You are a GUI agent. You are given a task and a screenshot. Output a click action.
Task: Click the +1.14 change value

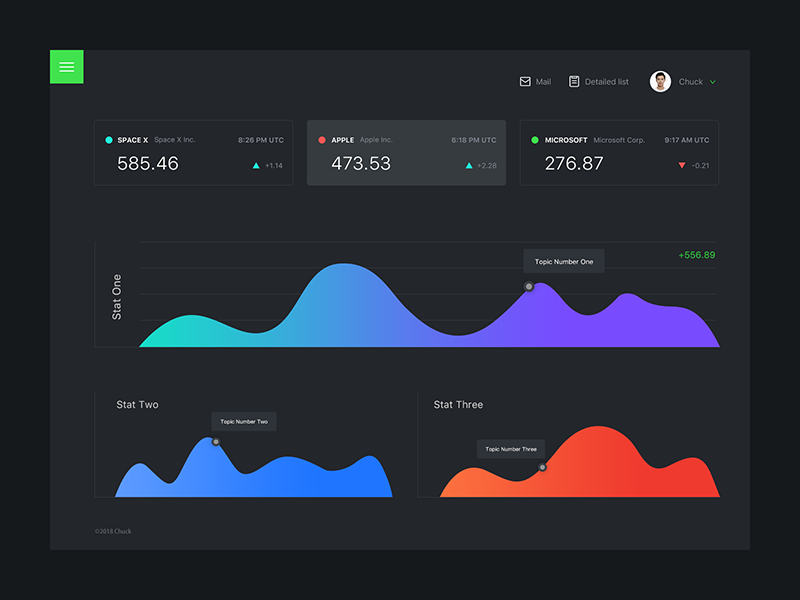[x=274, y=165]
